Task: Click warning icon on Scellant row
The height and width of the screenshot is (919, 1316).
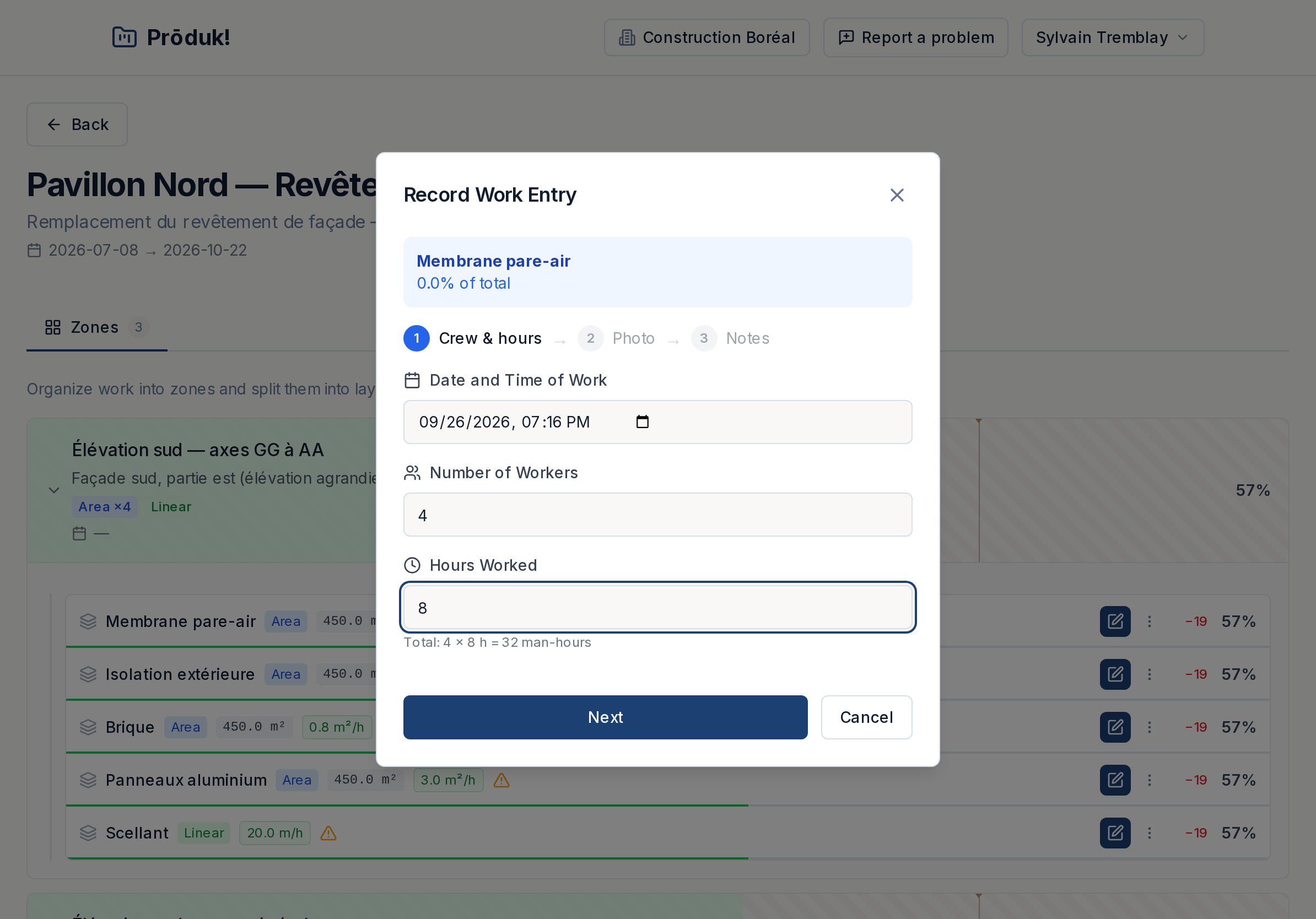Action: click(328, 832)
